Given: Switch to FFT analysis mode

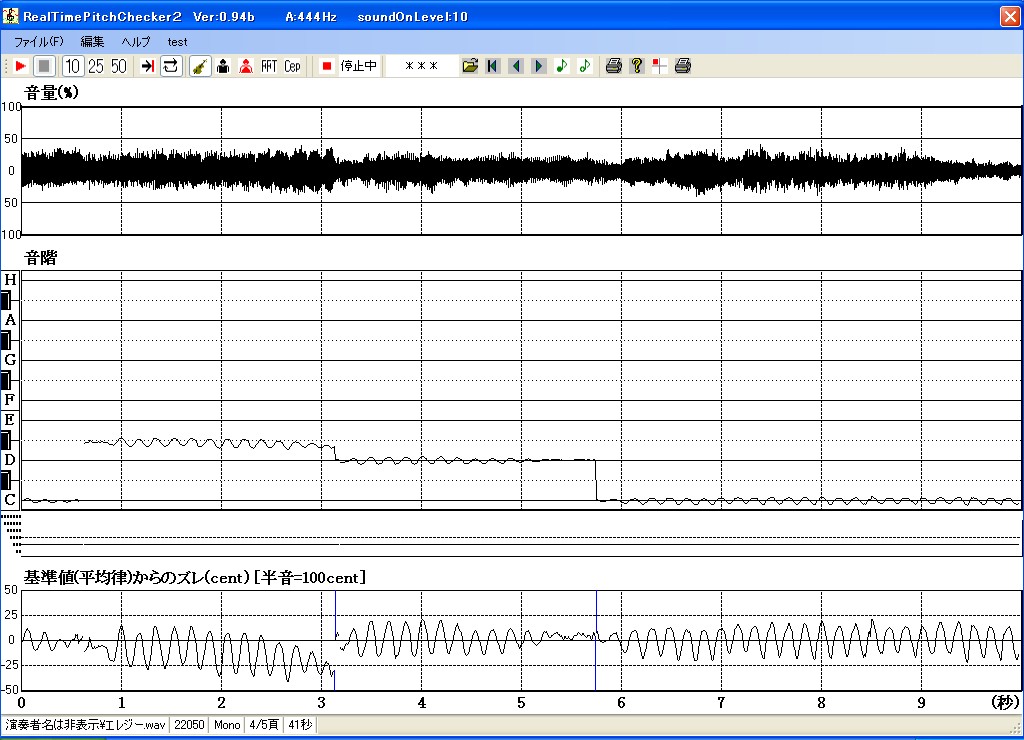Looking at the screenshot, I should point(269,66).
